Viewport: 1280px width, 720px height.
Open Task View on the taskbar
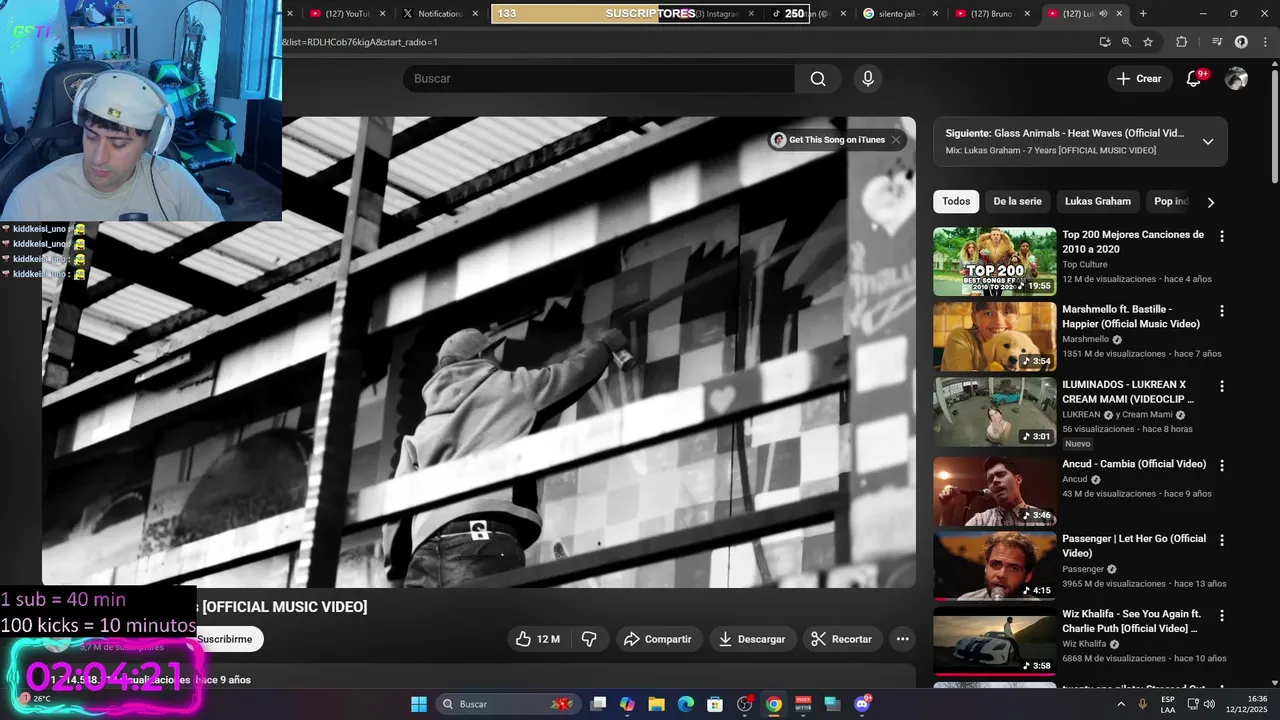click(x=598, y=704)
